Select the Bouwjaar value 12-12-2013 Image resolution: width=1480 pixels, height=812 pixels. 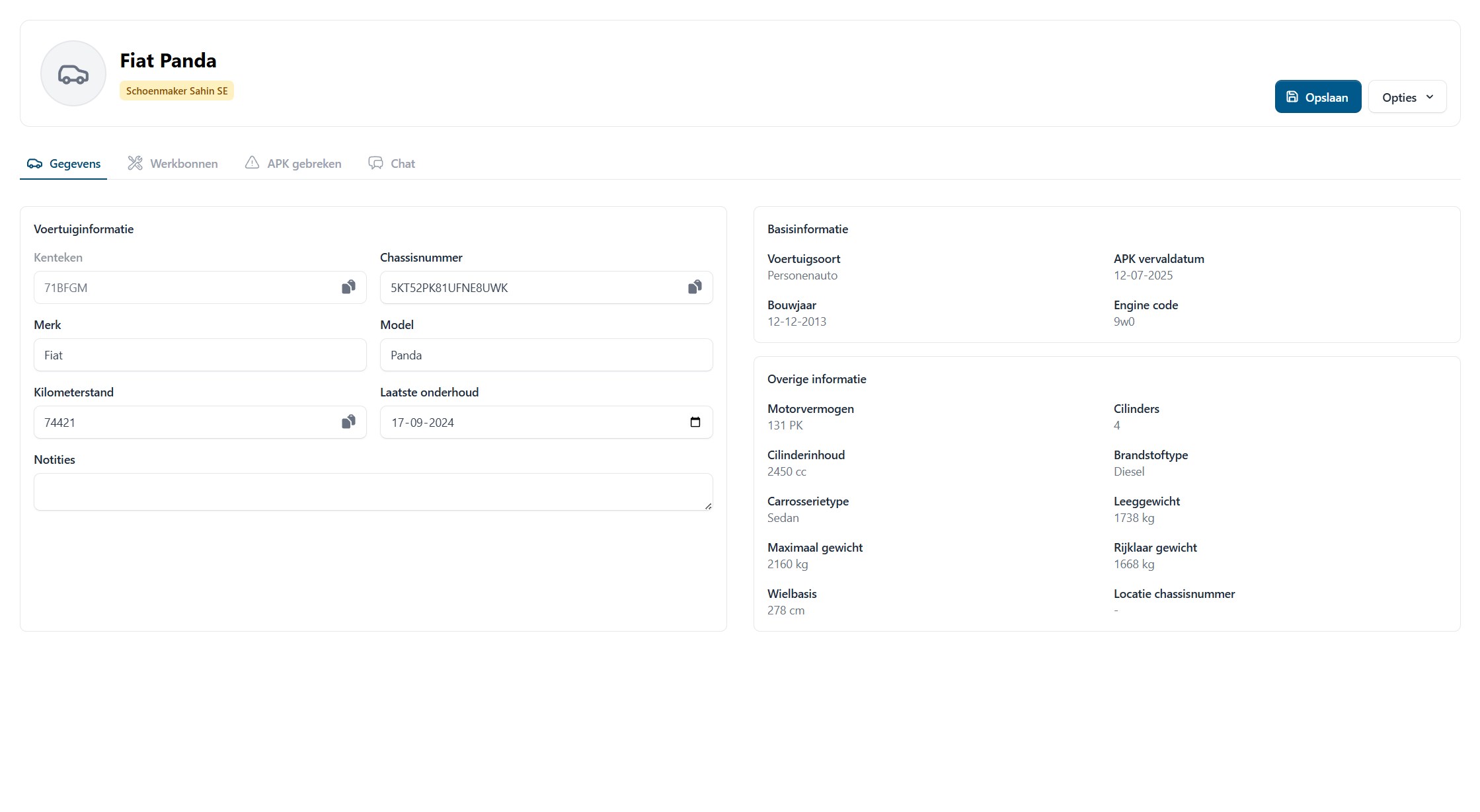[x=797, y=322]
